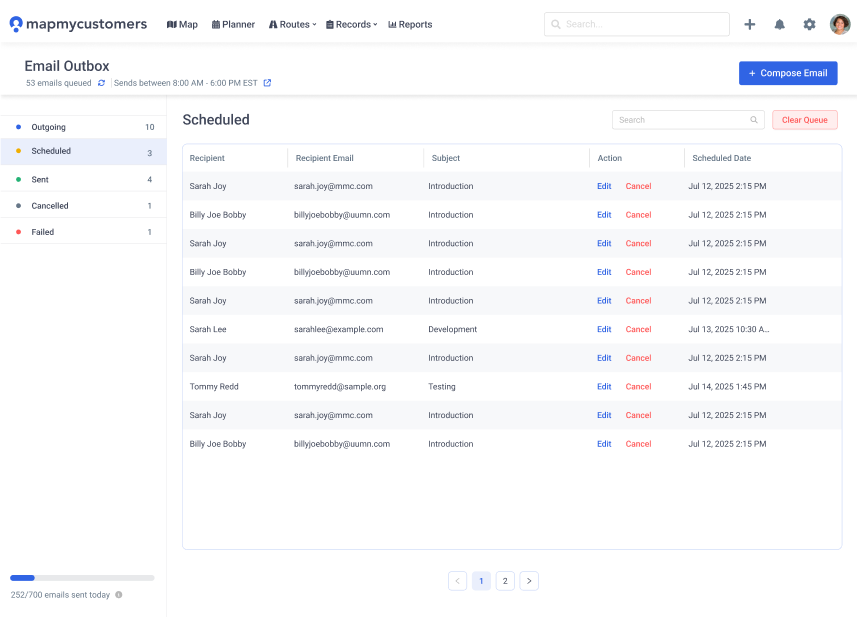This screenshot has height=617, width=857.
Task: Go to page 2 in pagination
Action: click(505, 581)
